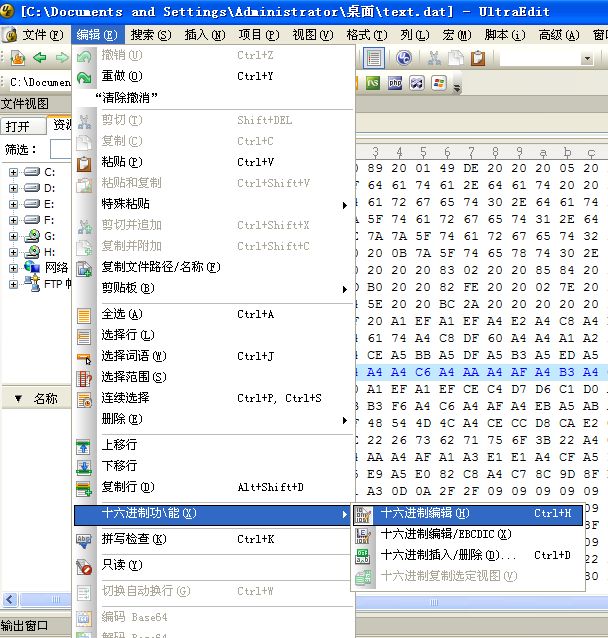This screenshot has height=638, width=608.
Task: Click the 全选 (Select All) icon
Action: pyautogui.click(x=84, y=316)
